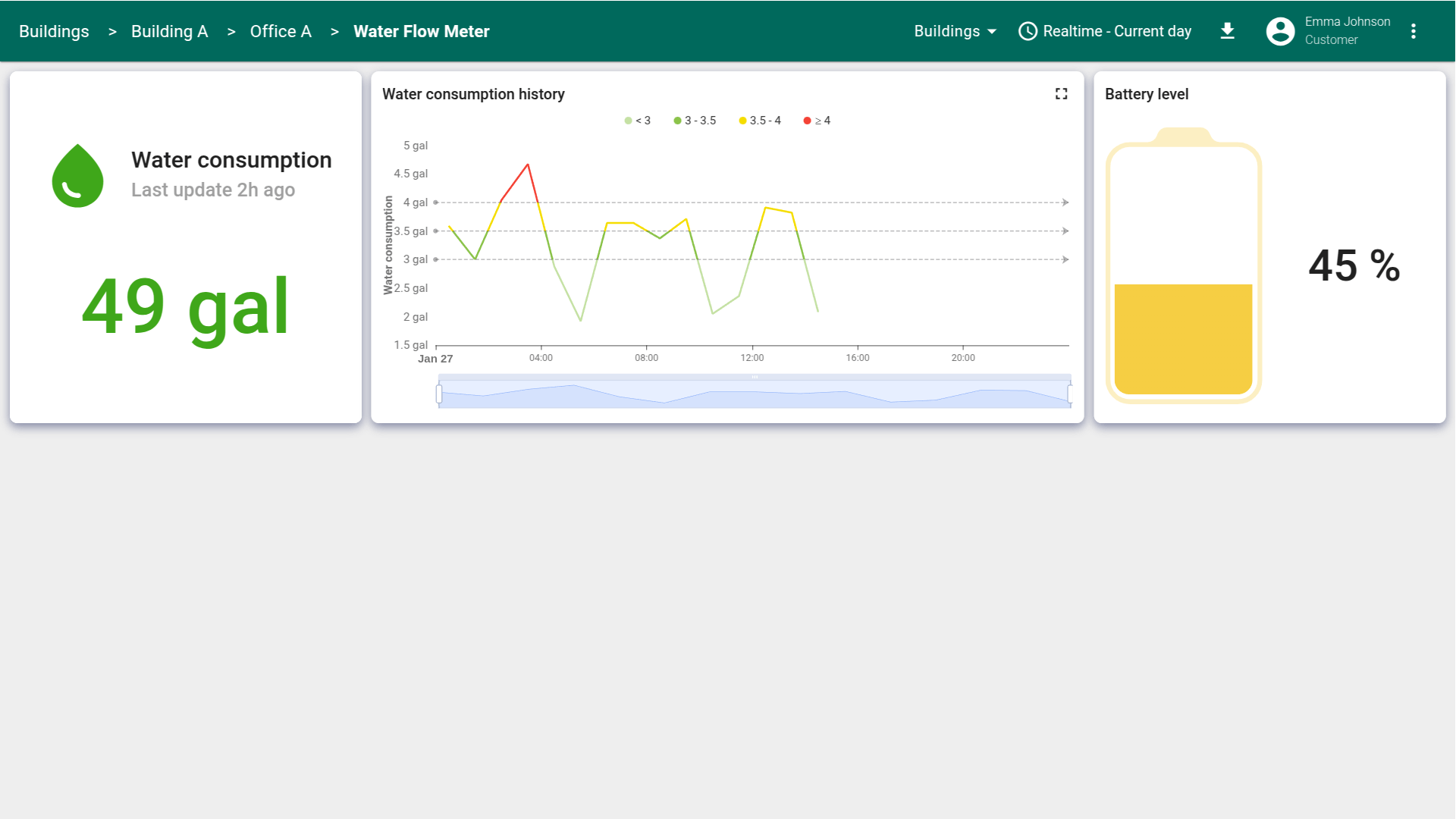Toggle the '≥ 4' red legend series
The width and height of the screenshot is (1456, 819).
[x=817, y=121]
